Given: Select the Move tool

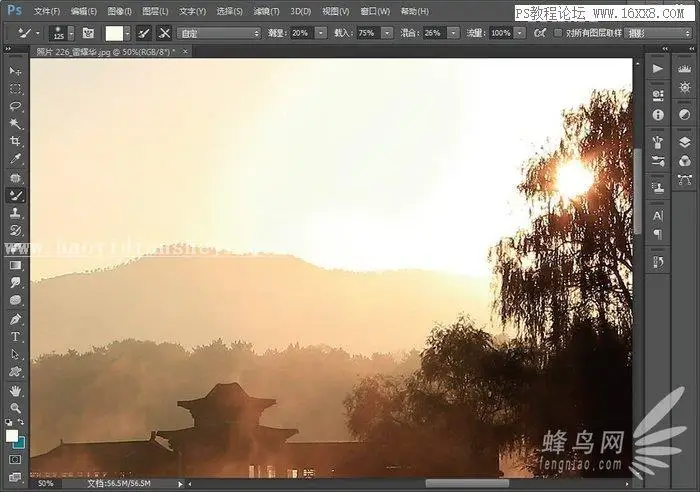Looking at the screenshot, I should click(15, 71).
